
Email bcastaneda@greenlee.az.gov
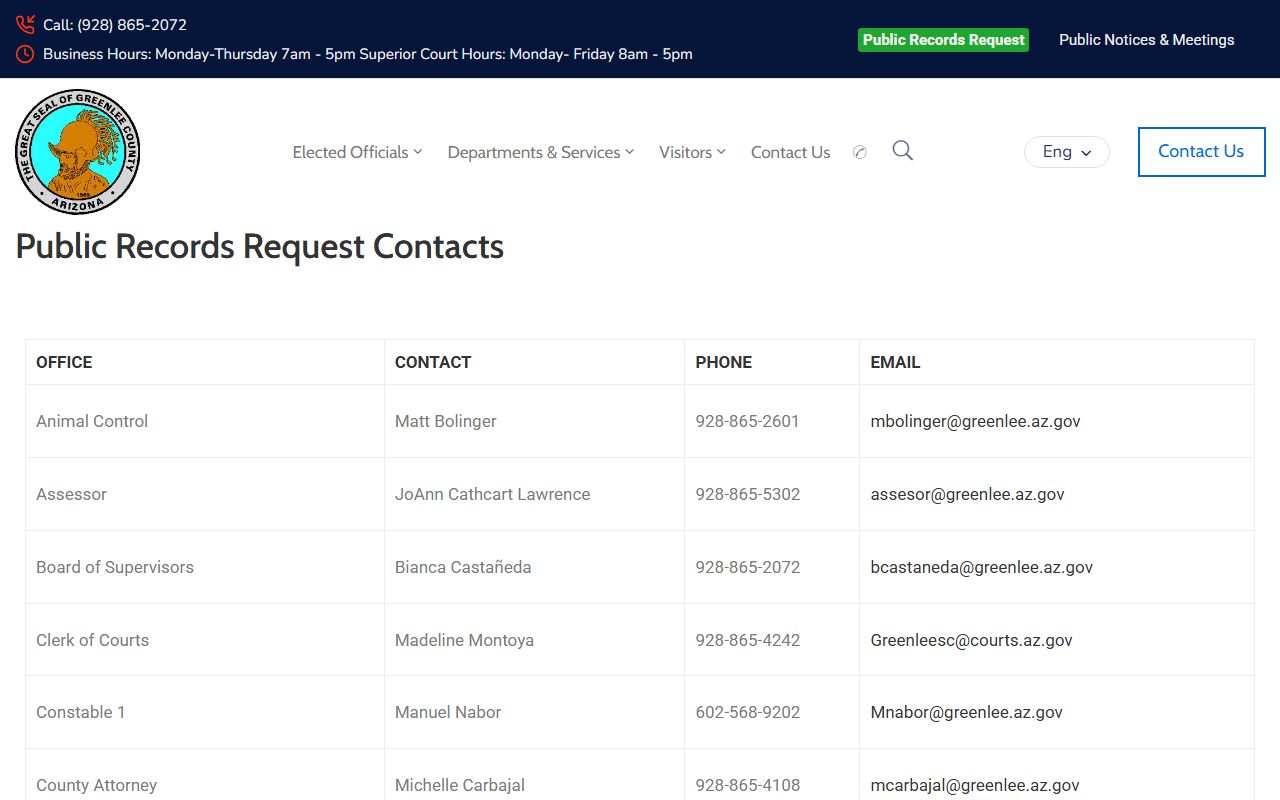pos(981,567)
